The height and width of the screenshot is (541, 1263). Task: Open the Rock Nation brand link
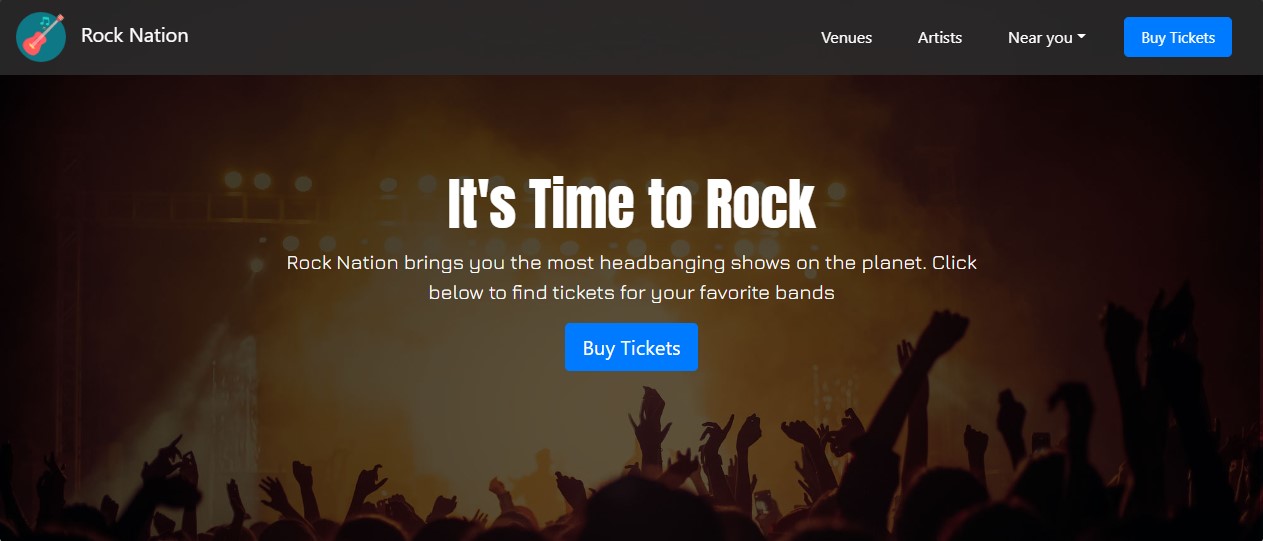134,36
